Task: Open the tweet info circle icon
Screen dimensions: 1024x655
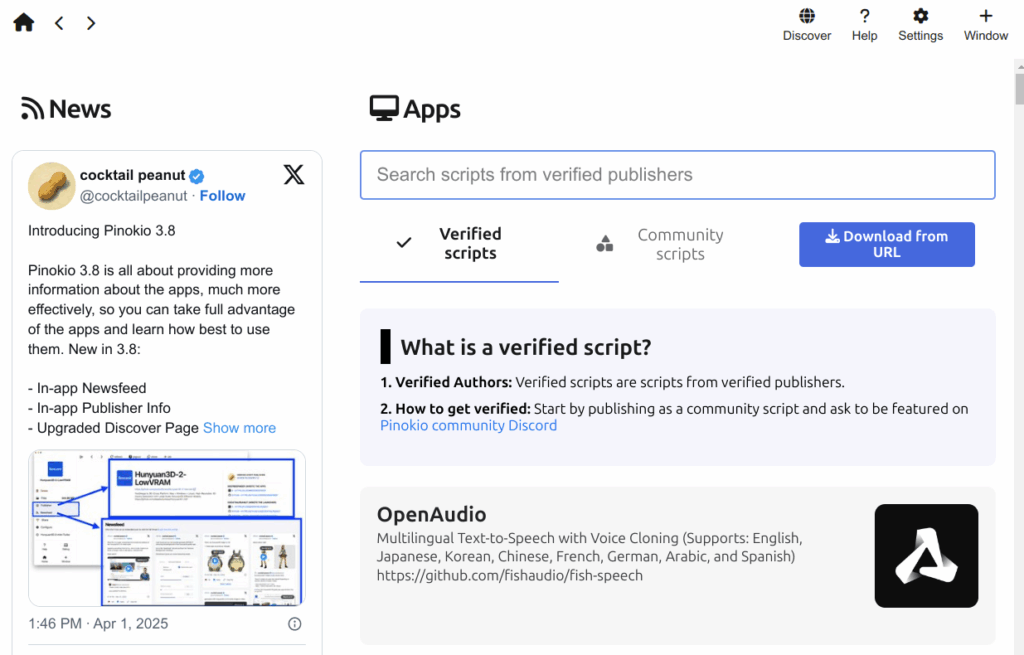Action: point(295,624)
